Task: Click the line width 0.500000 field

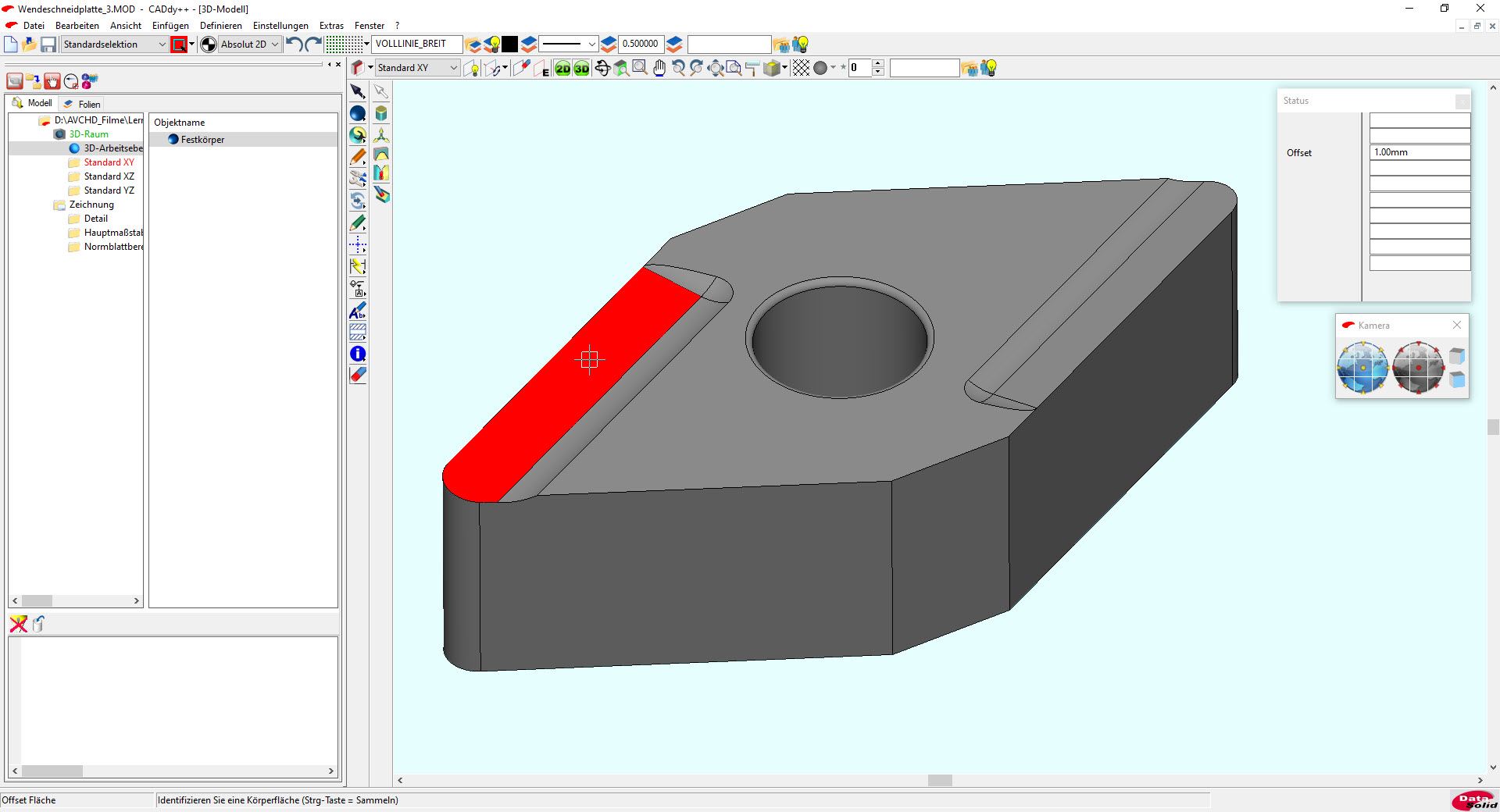Action: pos(641,45)
